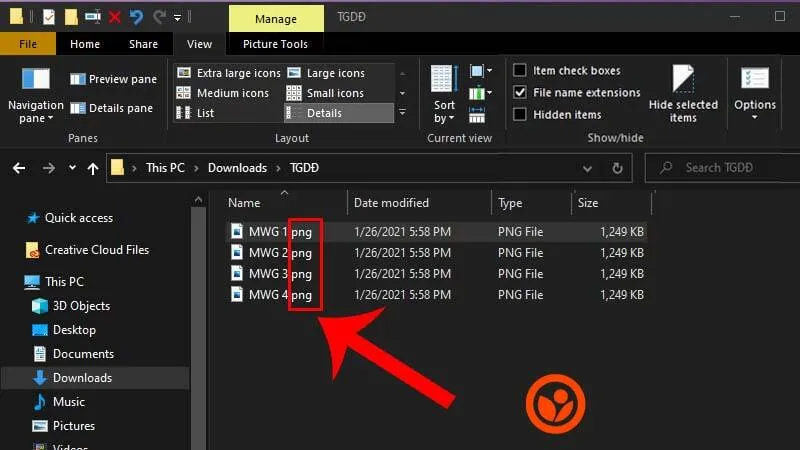Image resolution: width=800 pixels, height=450 pixels.
Task: Click This PC in address bar
Action: coord(165,168)
